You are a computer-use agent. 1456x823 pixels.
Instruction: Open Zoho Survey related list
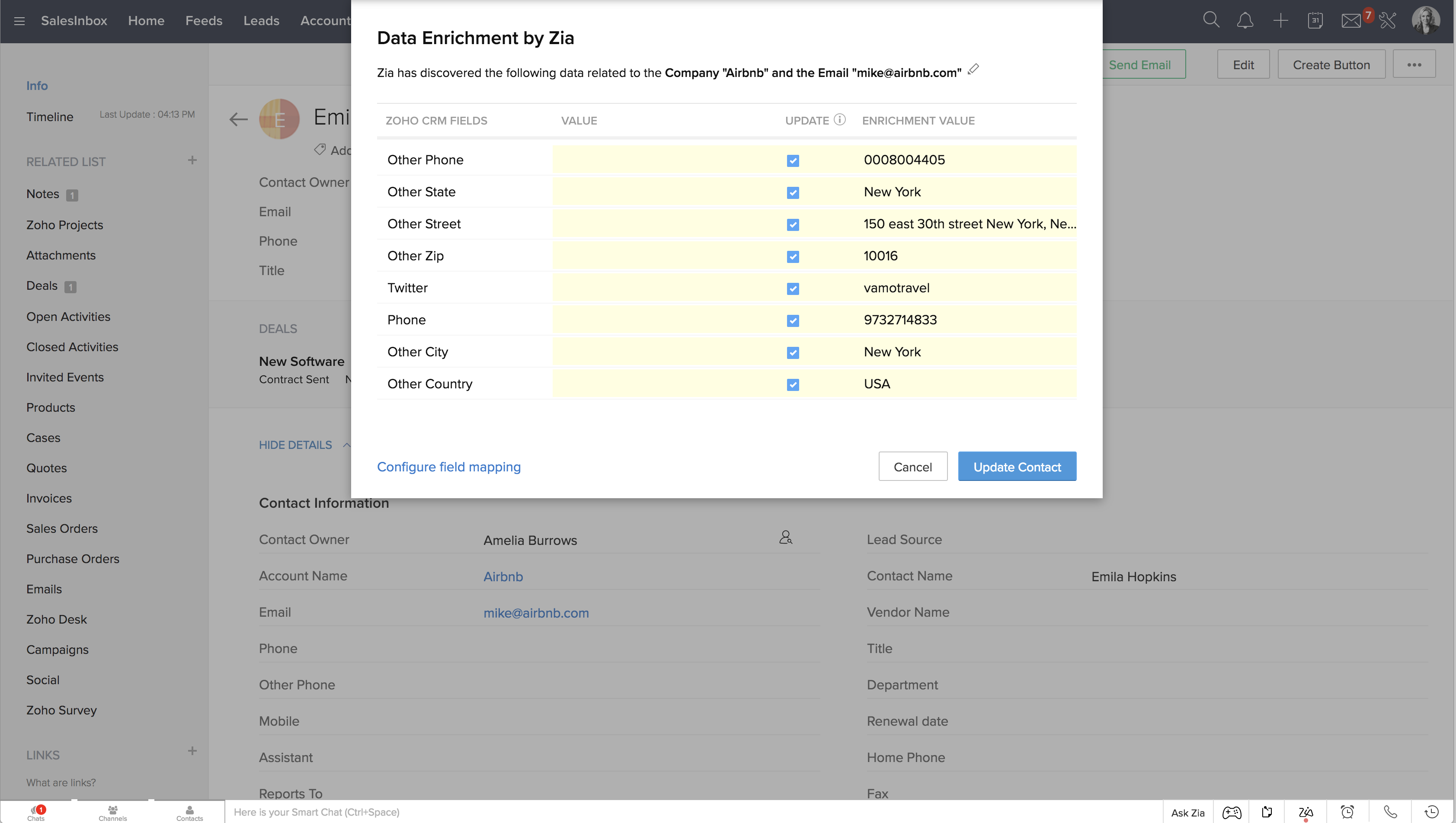[61, 710]
